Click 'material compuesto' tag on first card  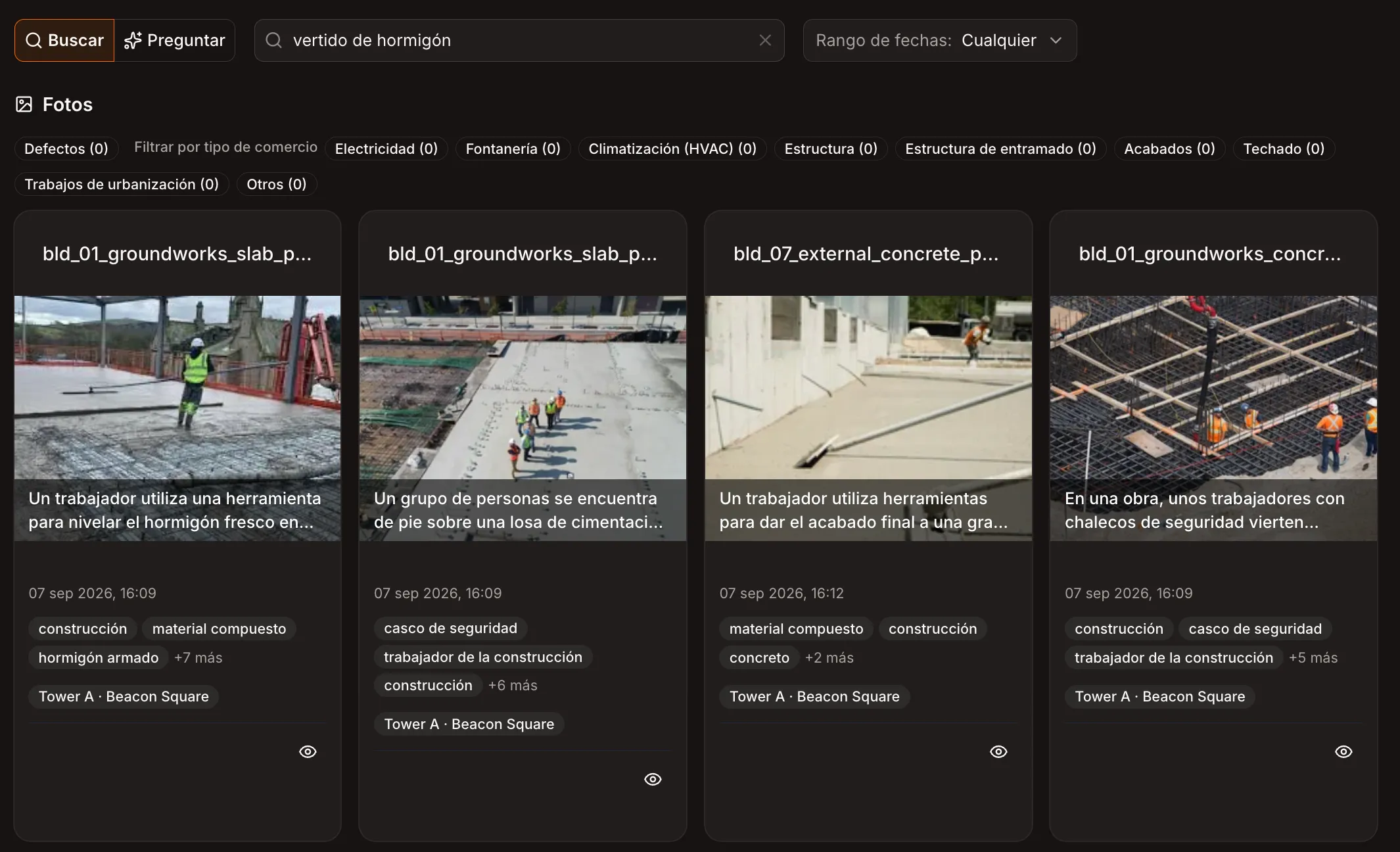point(219,628)
